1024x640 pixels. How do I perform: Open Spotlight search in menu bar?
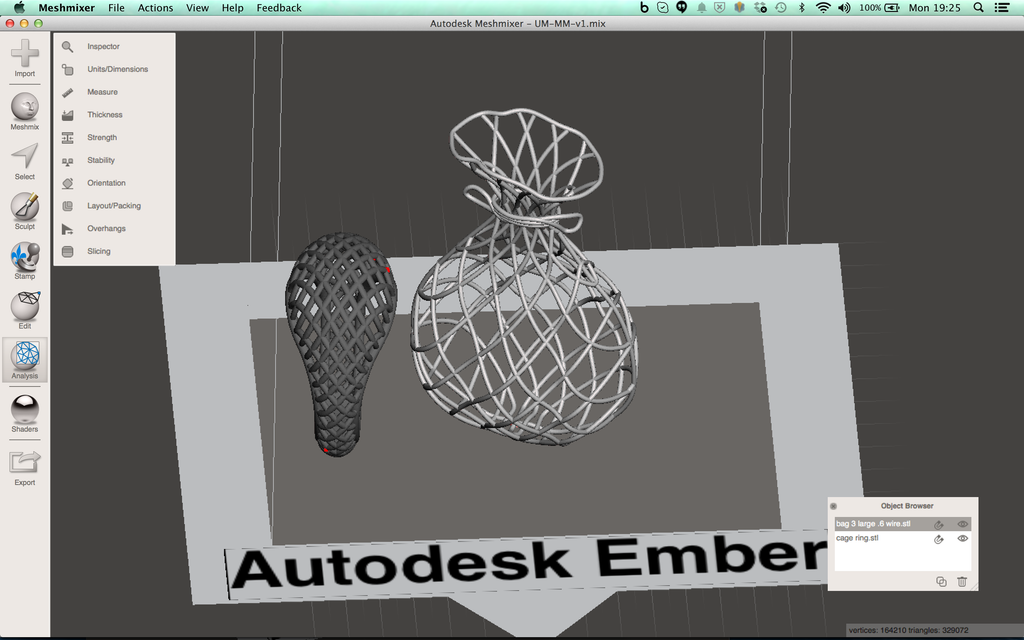[978, 8]
